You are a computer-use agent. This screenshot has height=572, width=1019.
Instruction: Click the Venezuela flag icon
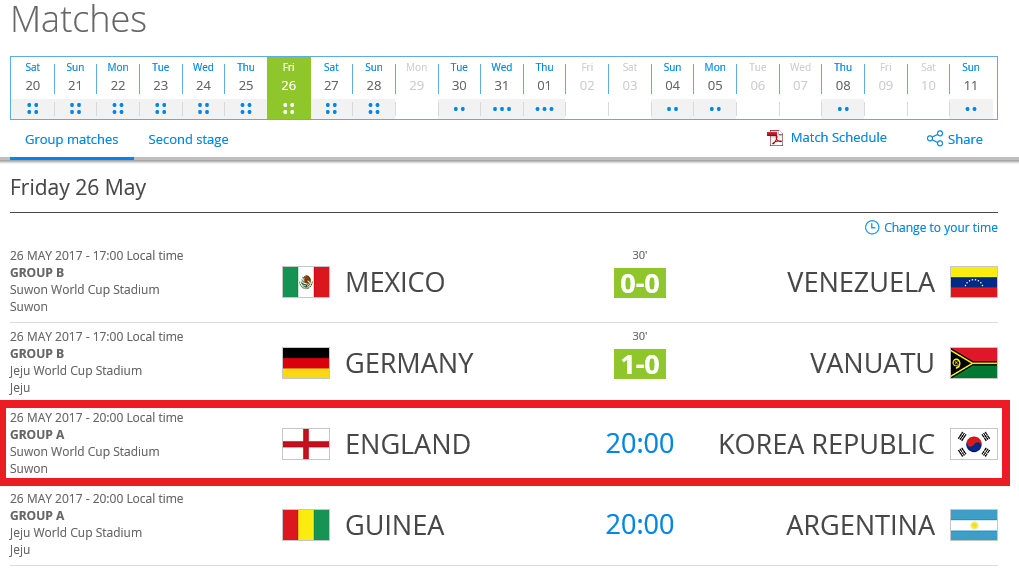pyautogui.click(x=974, y=282)
